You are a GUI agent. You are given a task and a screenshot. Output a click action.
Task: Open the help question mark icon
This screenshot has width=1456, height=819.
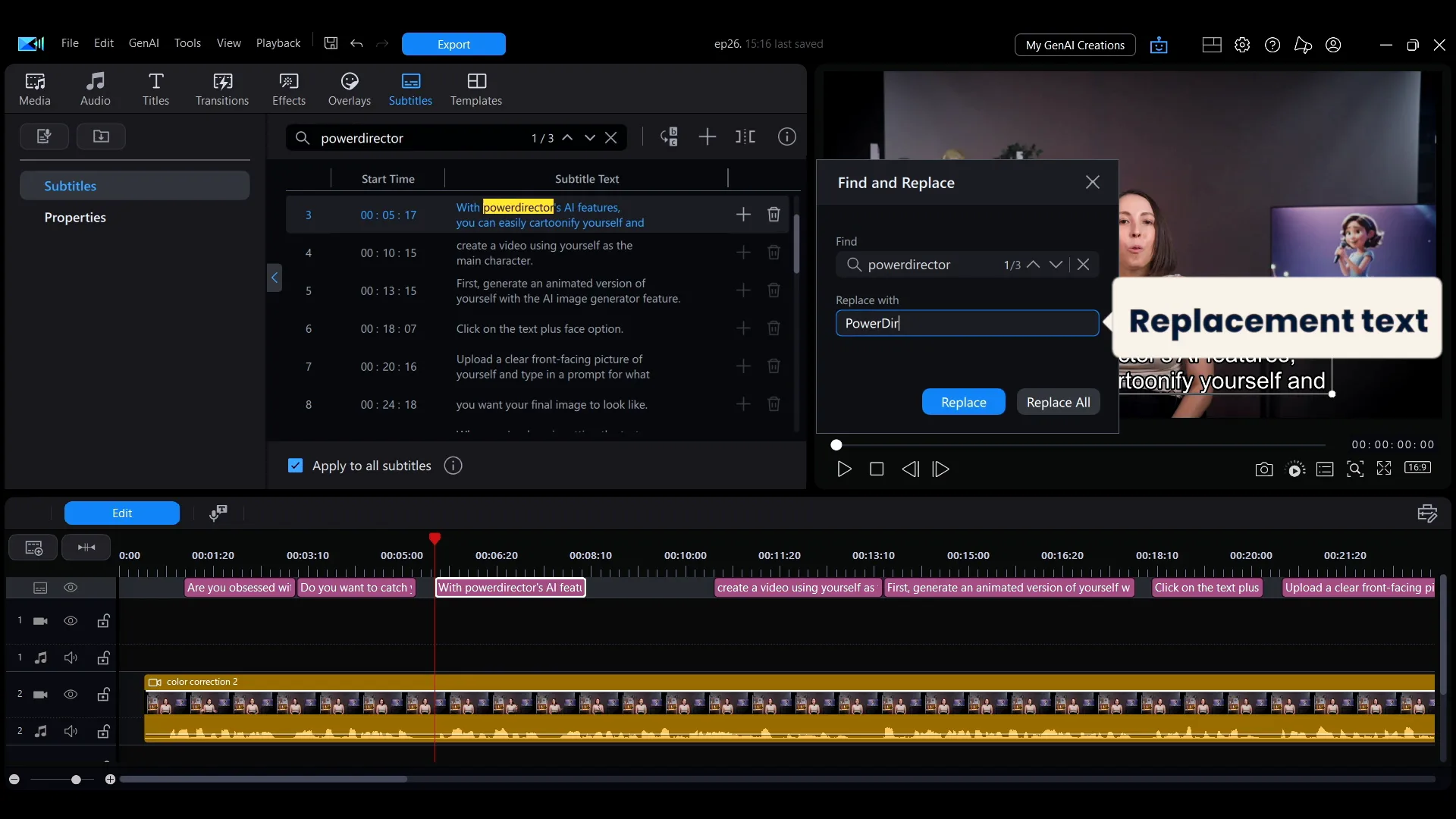[x=1272, y=45]
